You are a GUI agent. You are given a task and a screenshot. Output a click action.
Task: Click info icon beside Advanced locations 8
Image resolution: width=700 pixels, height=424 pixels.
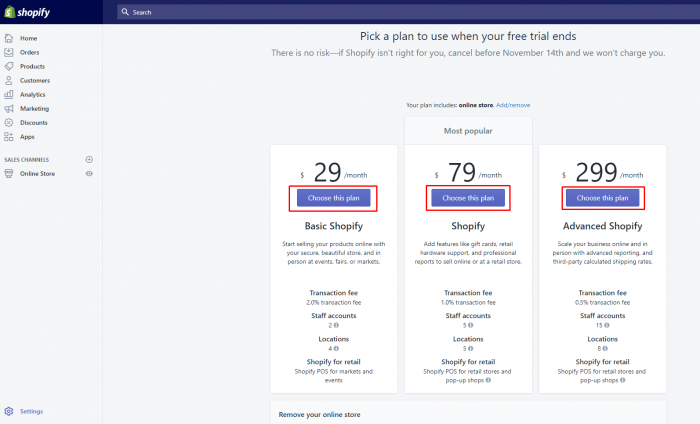(605, 349)
